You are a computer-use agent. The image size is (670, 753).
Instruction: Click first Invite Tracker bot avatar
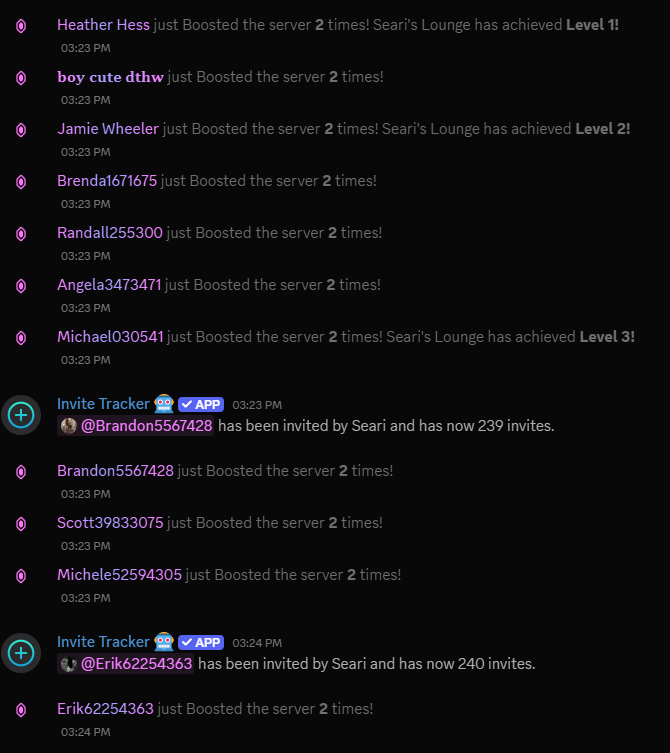[21, 414]
